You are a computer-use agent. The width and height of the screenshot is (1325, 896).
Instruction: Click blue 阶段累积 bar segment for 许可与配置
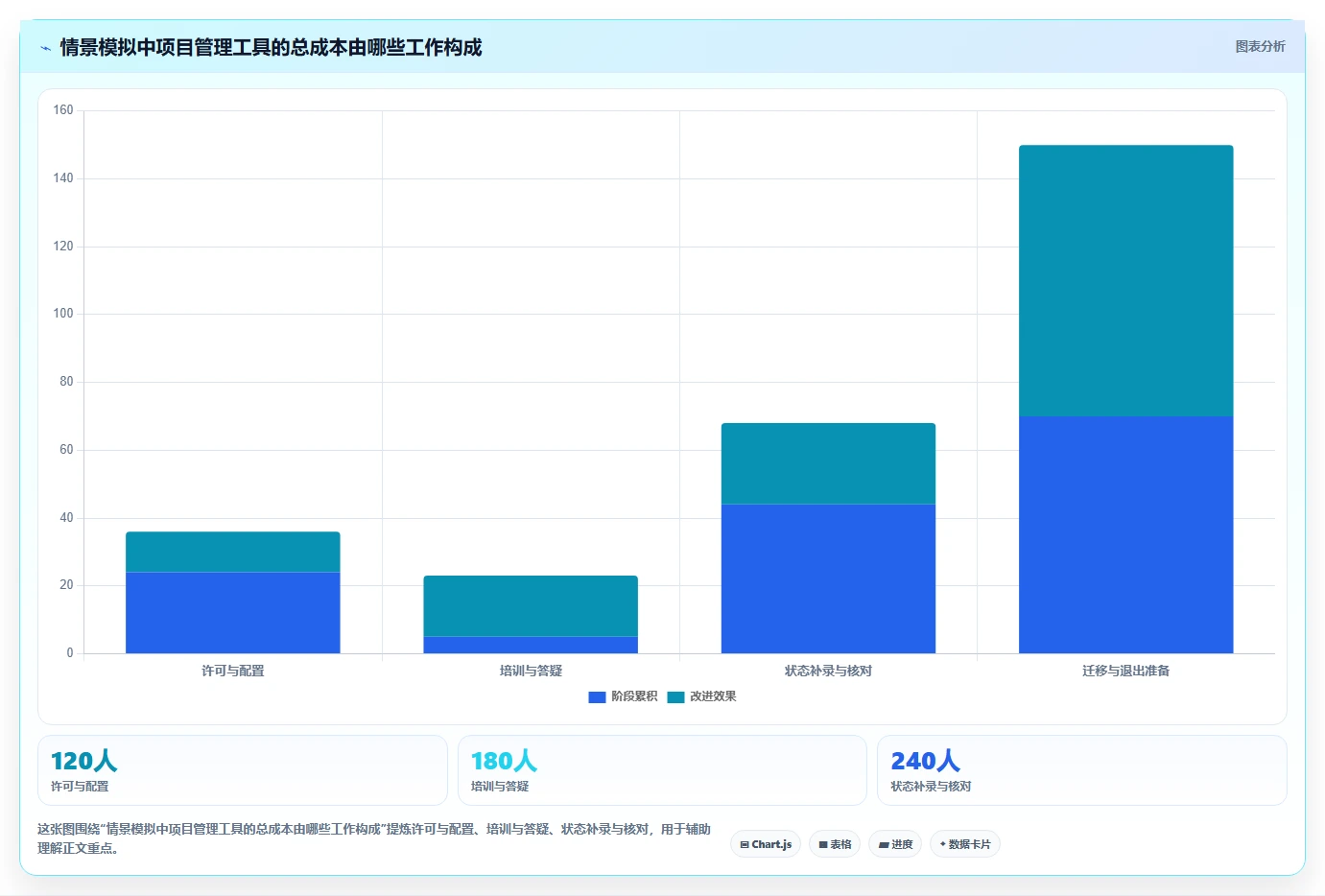[233, 613]
